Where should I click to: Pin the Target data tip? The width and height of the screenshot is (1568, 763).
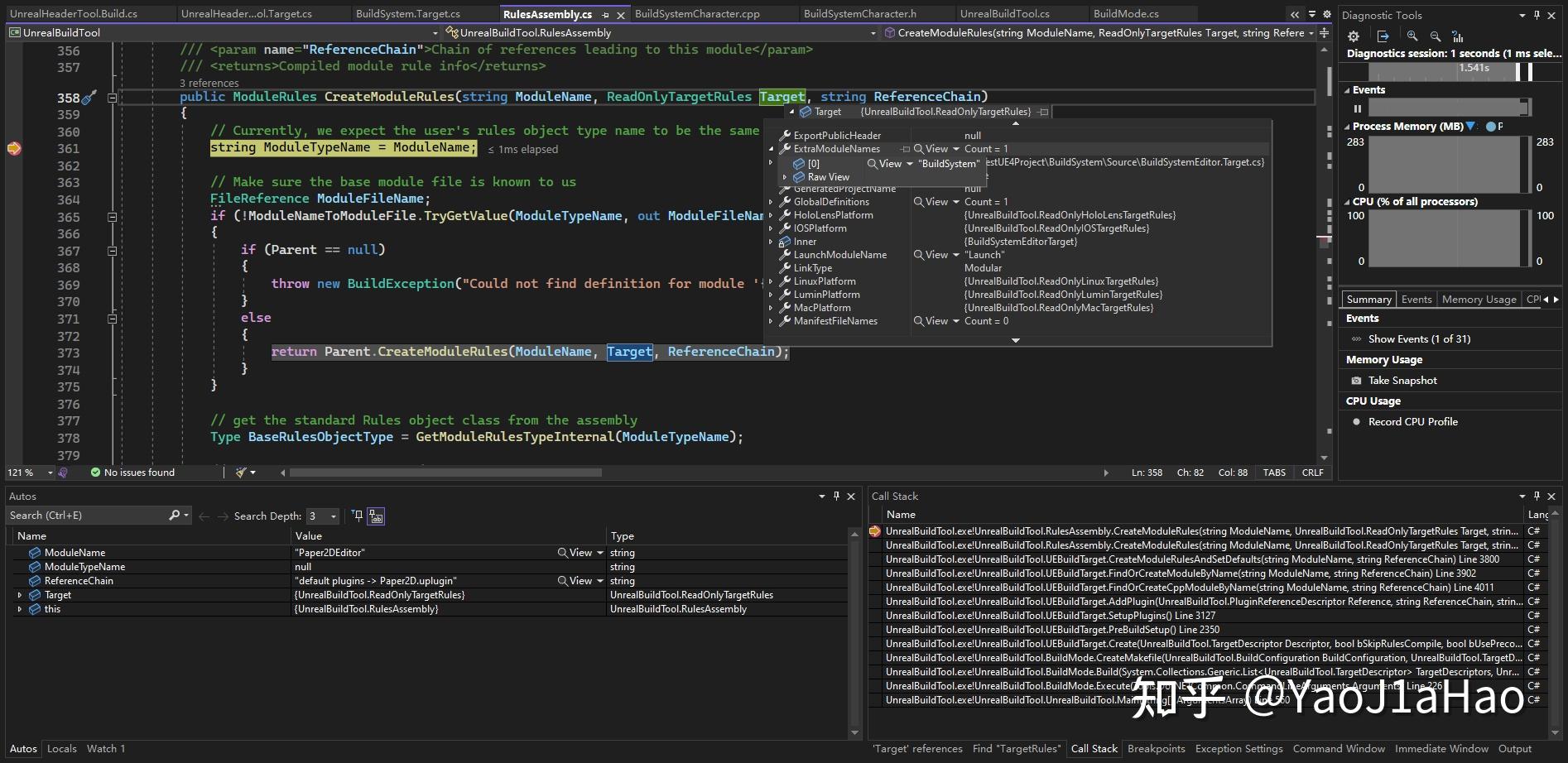click(x=1043, y=112)
